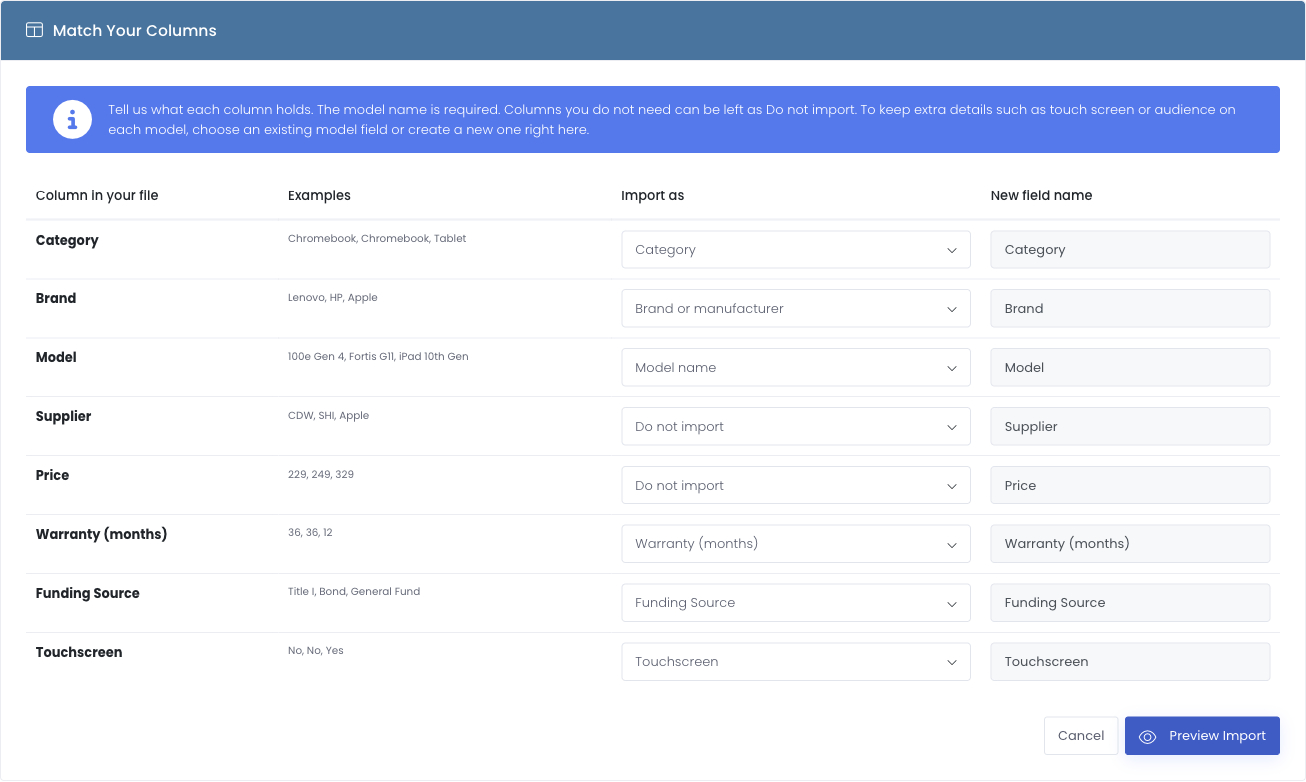This screenshot has width=1306, height=782.
Task: Click the Column in your file header
Action: [x=97, y=196]
